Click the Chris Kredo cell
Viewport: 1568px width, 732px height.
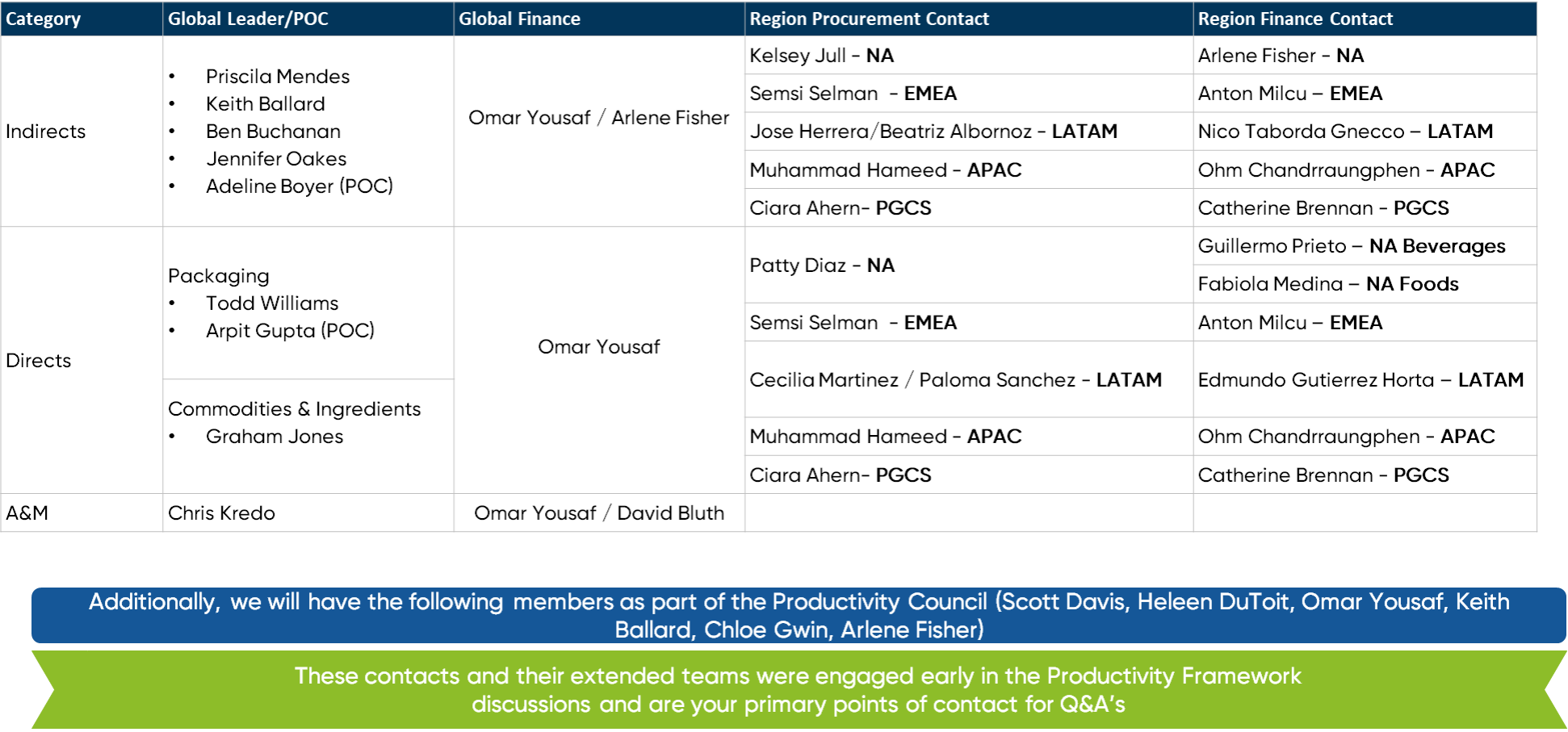221,513
